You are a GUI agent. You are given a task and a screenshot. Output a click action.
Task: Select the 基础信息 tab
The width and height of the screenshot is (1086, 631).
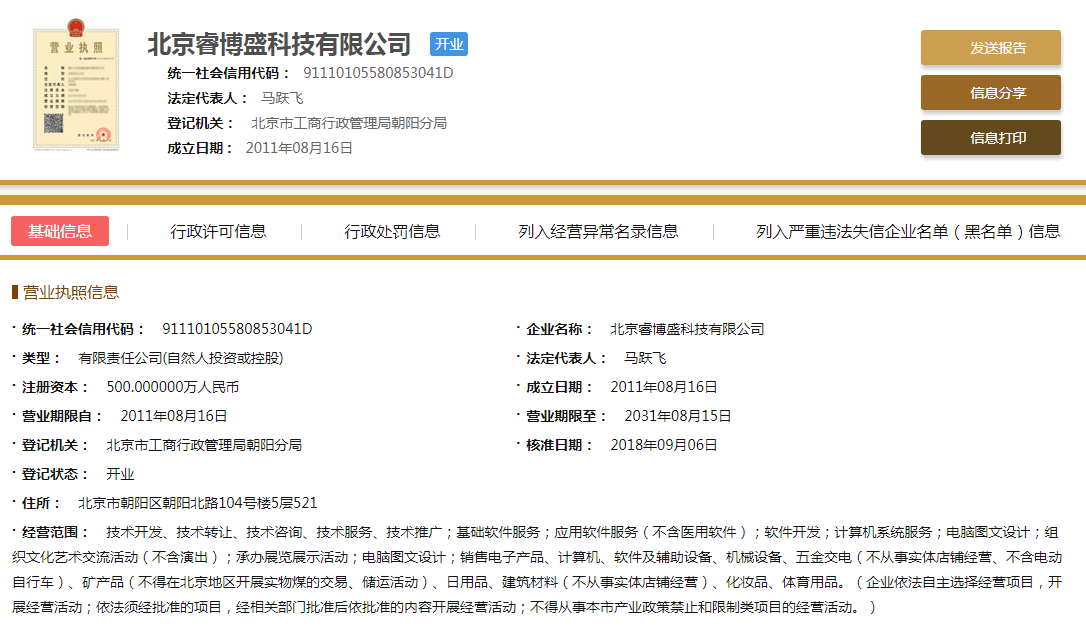[x=60, y=231]
